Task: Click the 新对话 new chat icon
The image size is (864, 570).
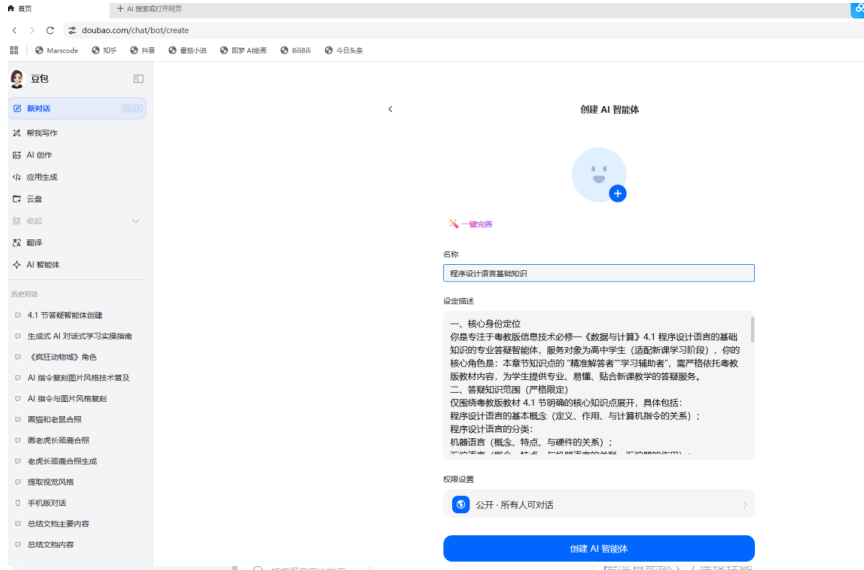Action: [17, 108]
